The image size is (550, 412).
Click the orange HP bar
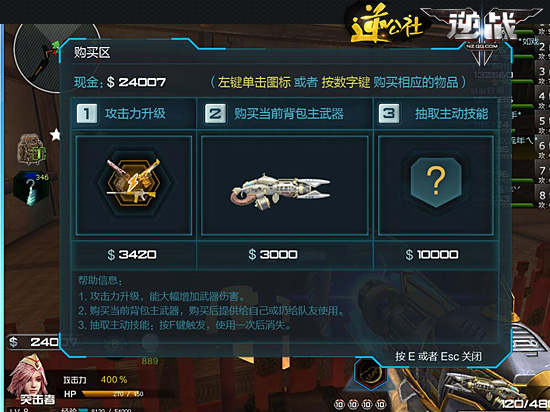tap(114, 394)
